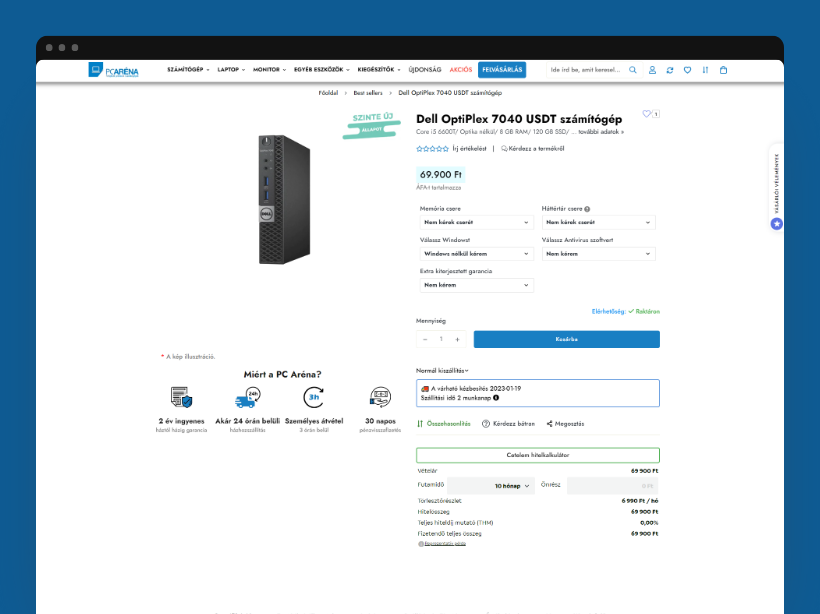
Task: Click the compare refresh icon in header
Action: click(670, 70)
